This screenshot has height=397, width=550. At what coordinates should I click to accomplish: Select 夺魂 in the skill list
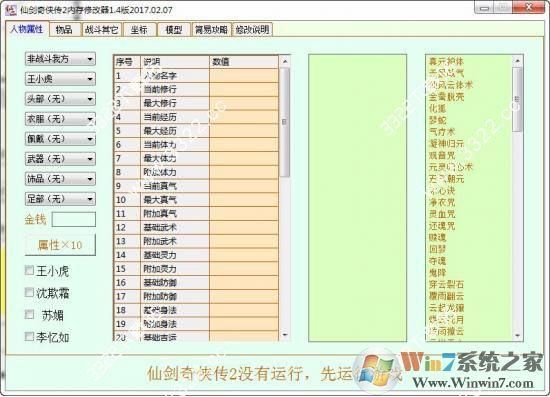(437, 261)
